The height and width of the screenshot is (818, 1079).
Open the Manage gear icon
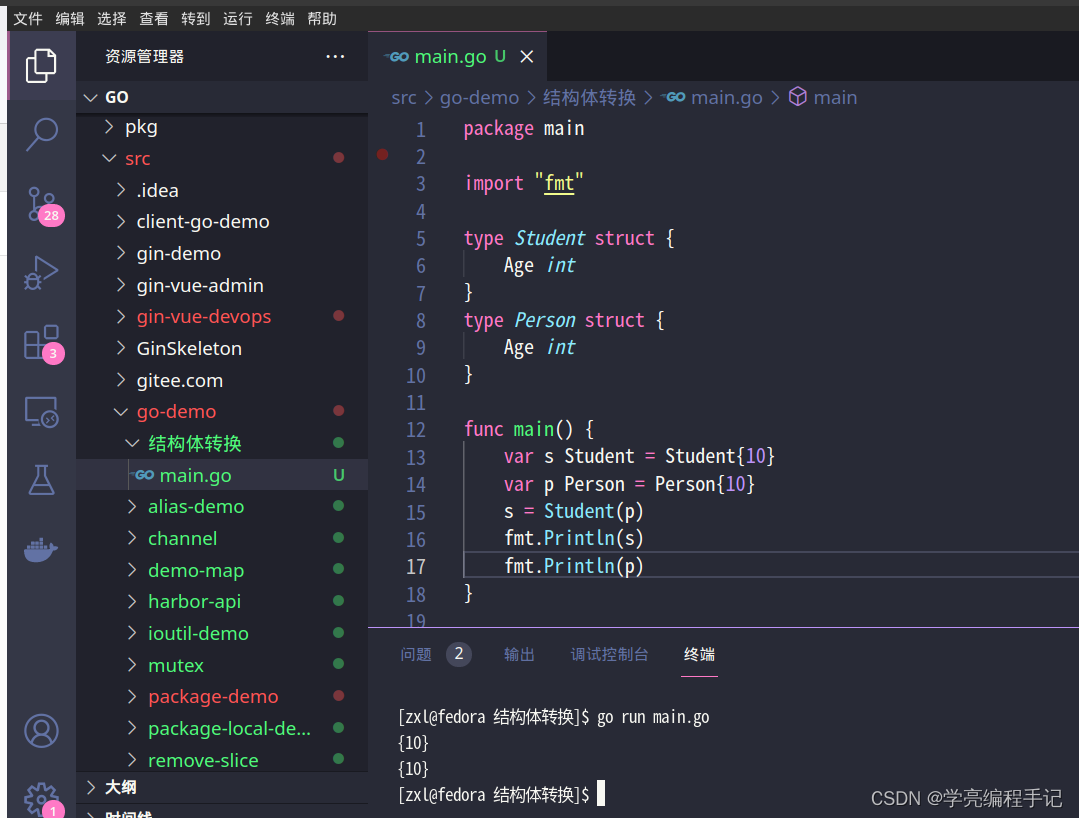(43, 799)
